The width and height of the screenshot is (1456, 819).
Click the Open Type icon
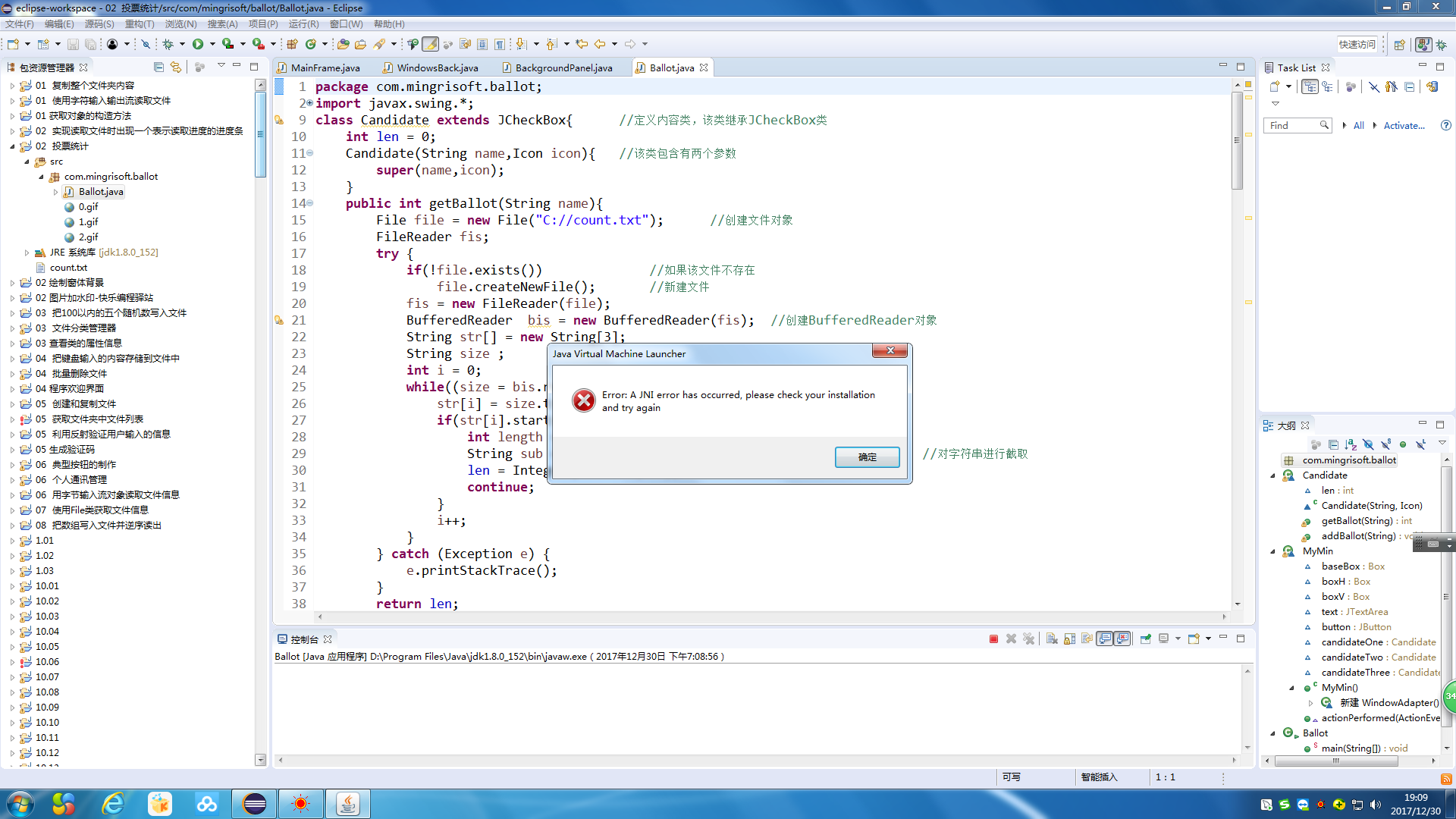(x=344, y=44)
